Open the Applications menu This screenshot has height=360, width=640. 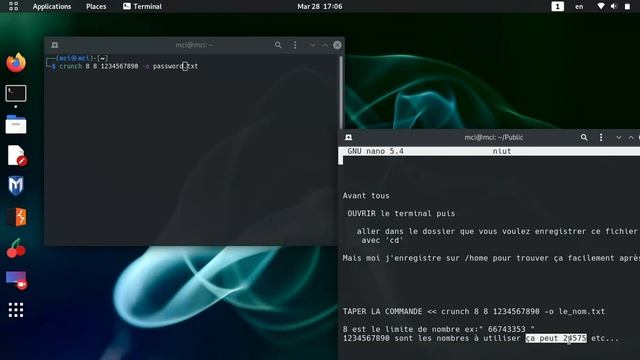[x=52, y=7]
